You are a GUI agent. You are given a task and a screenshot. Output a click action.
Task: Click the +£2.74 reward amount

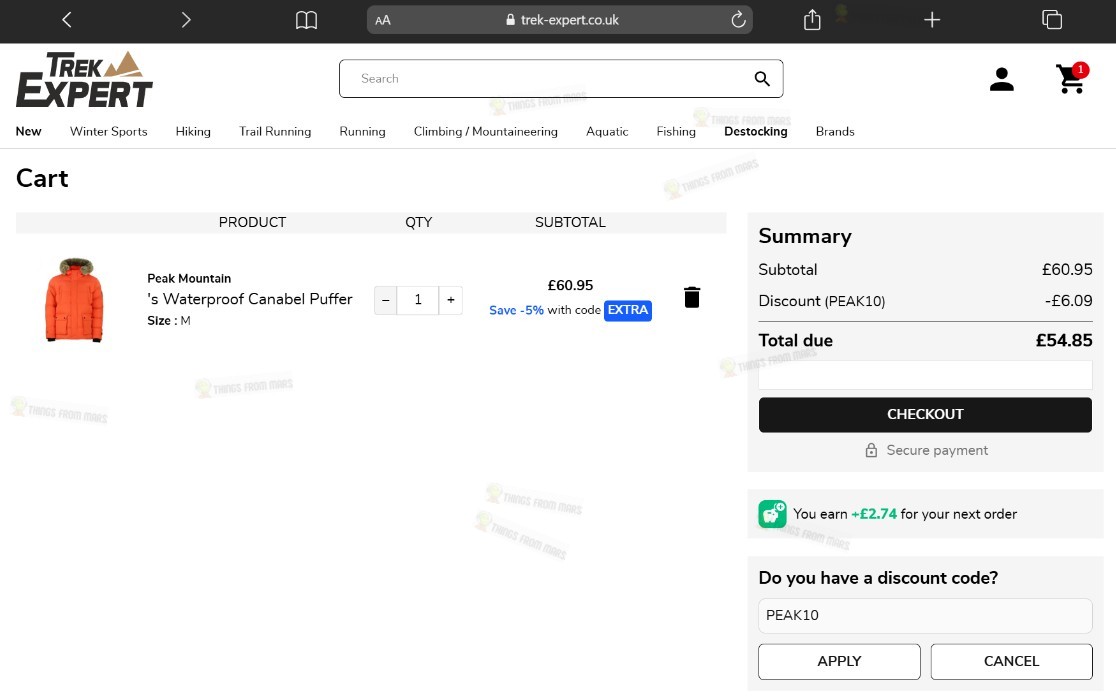click(x=874, y=514)
